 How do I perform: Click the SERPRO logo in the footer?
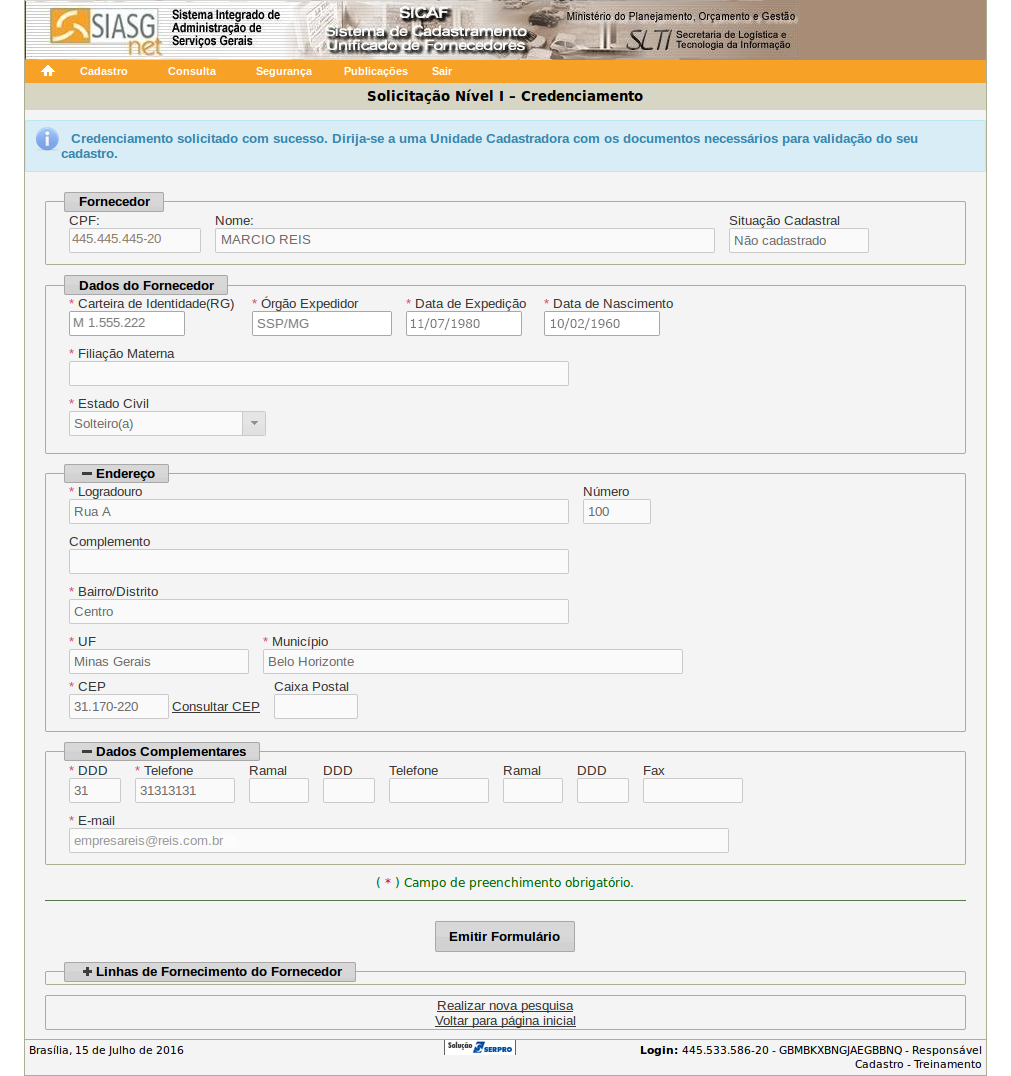pos(480,1047)
